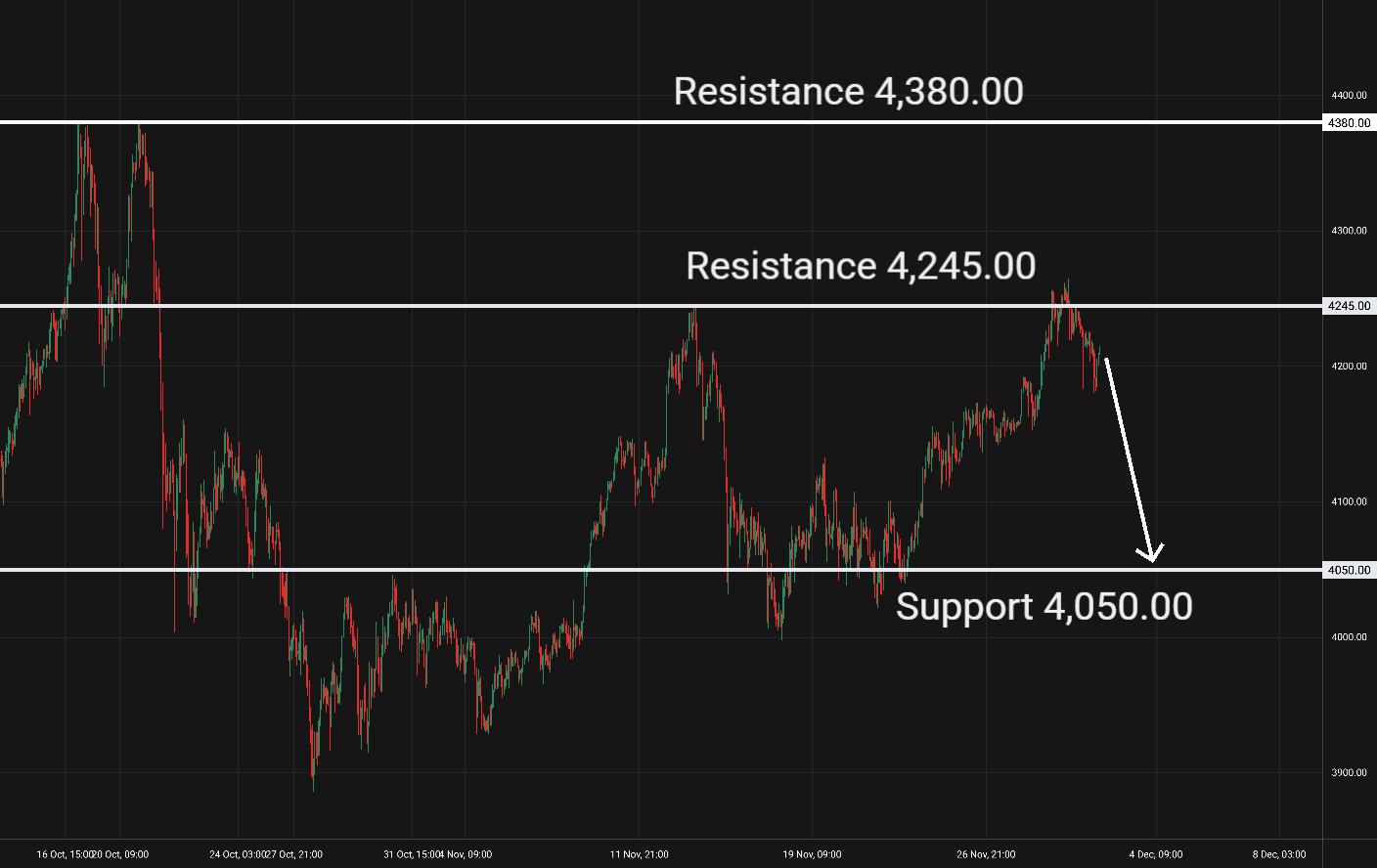Select the "4 Dec, 09:00" date label
This screenshot has height=868, width=1377.
[x=1156, y=854]
